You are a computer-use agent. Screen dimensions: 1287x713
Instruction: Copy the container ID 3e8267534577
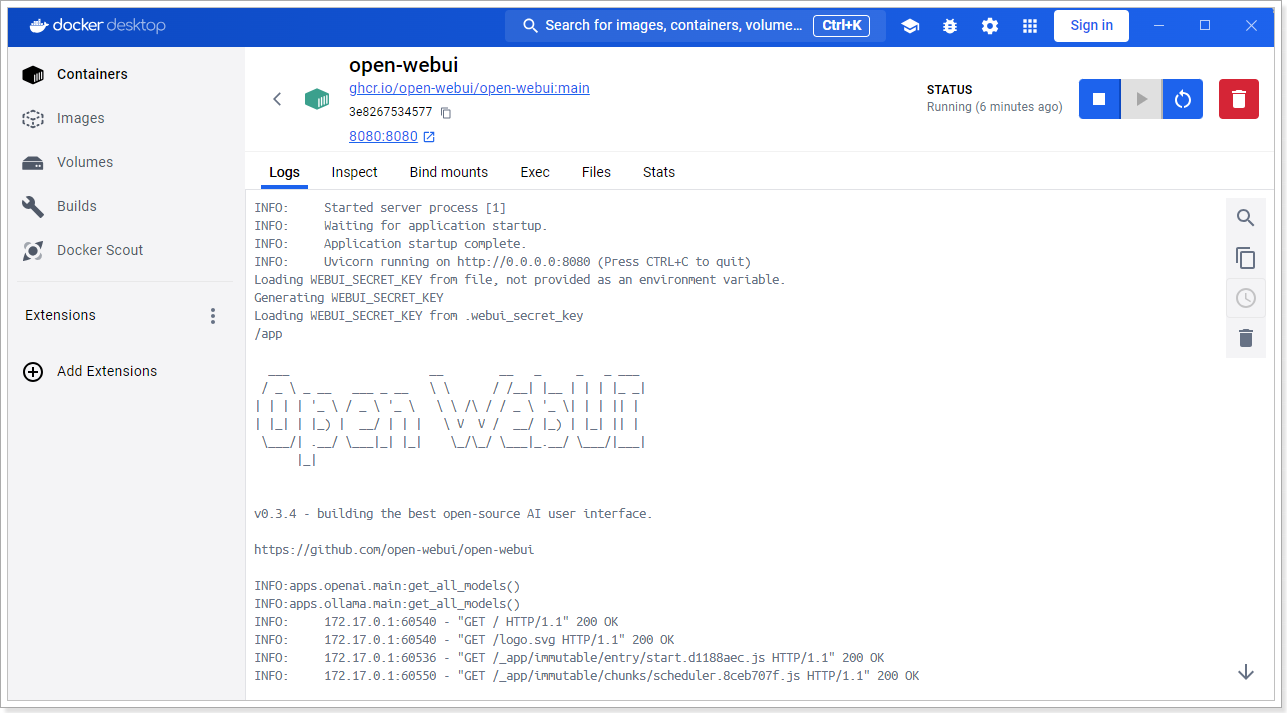pyautogui.click(x=446, y=113)
